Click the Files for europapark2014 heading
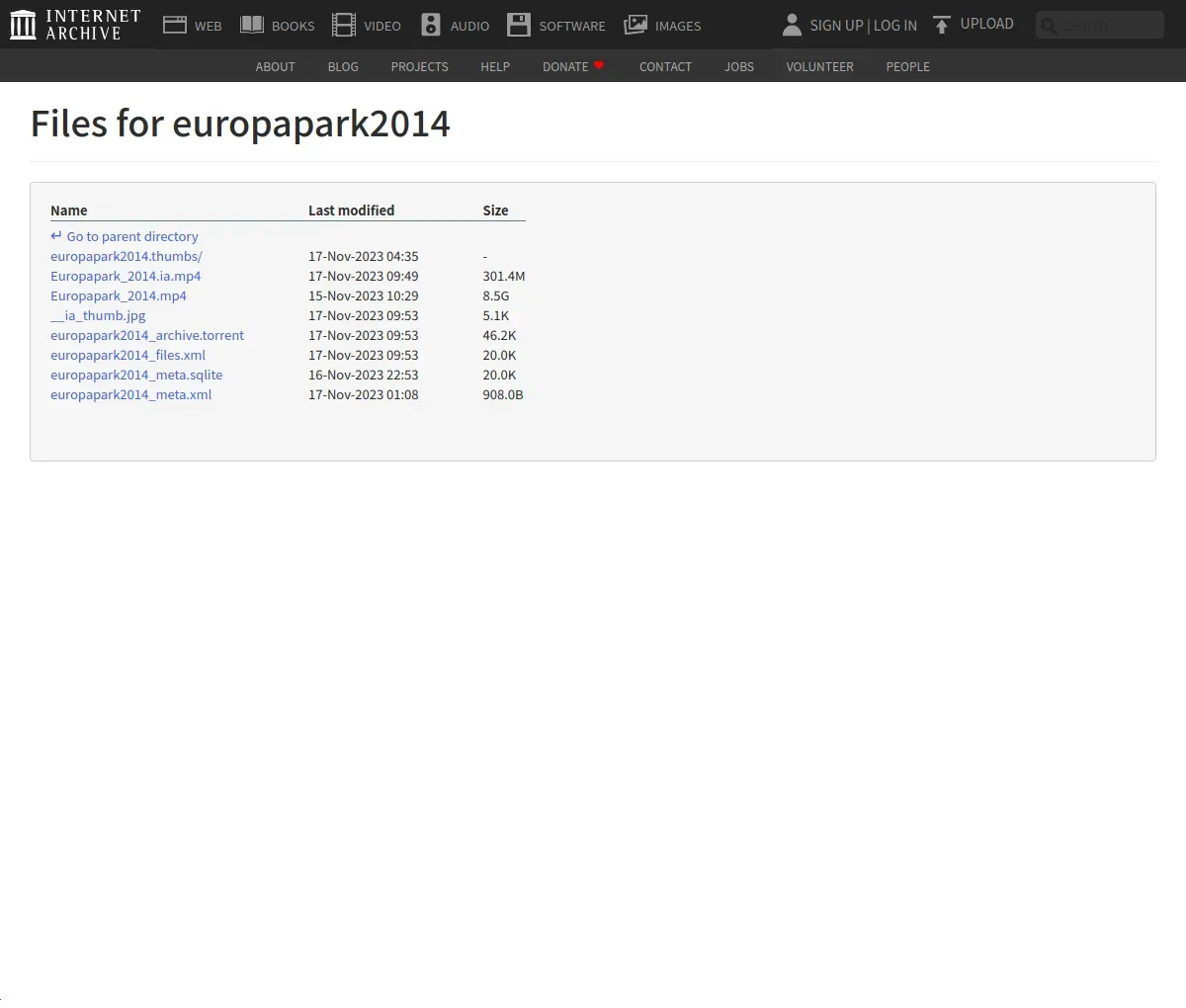This screenshot has height=1008, width=1186. tap(240, 125)
